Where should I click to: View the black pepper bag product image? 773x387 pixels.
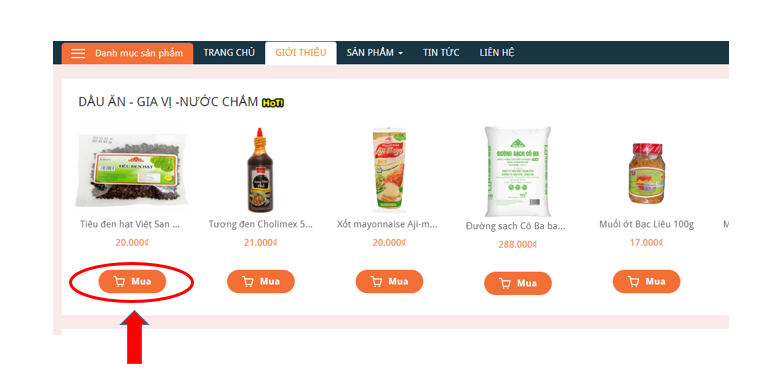pyautogui.click(x=132, y=170)
